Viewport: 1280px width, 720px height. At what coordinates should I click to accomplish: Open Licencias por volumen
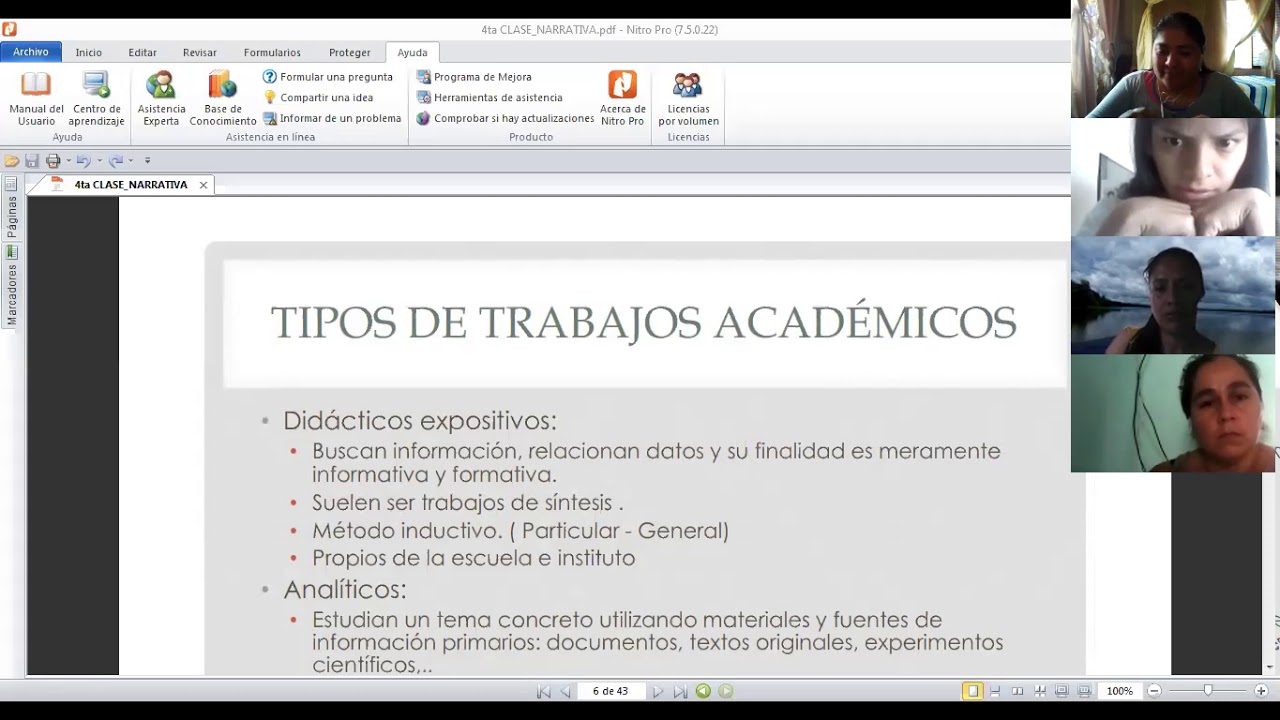(x=688, y=99)
